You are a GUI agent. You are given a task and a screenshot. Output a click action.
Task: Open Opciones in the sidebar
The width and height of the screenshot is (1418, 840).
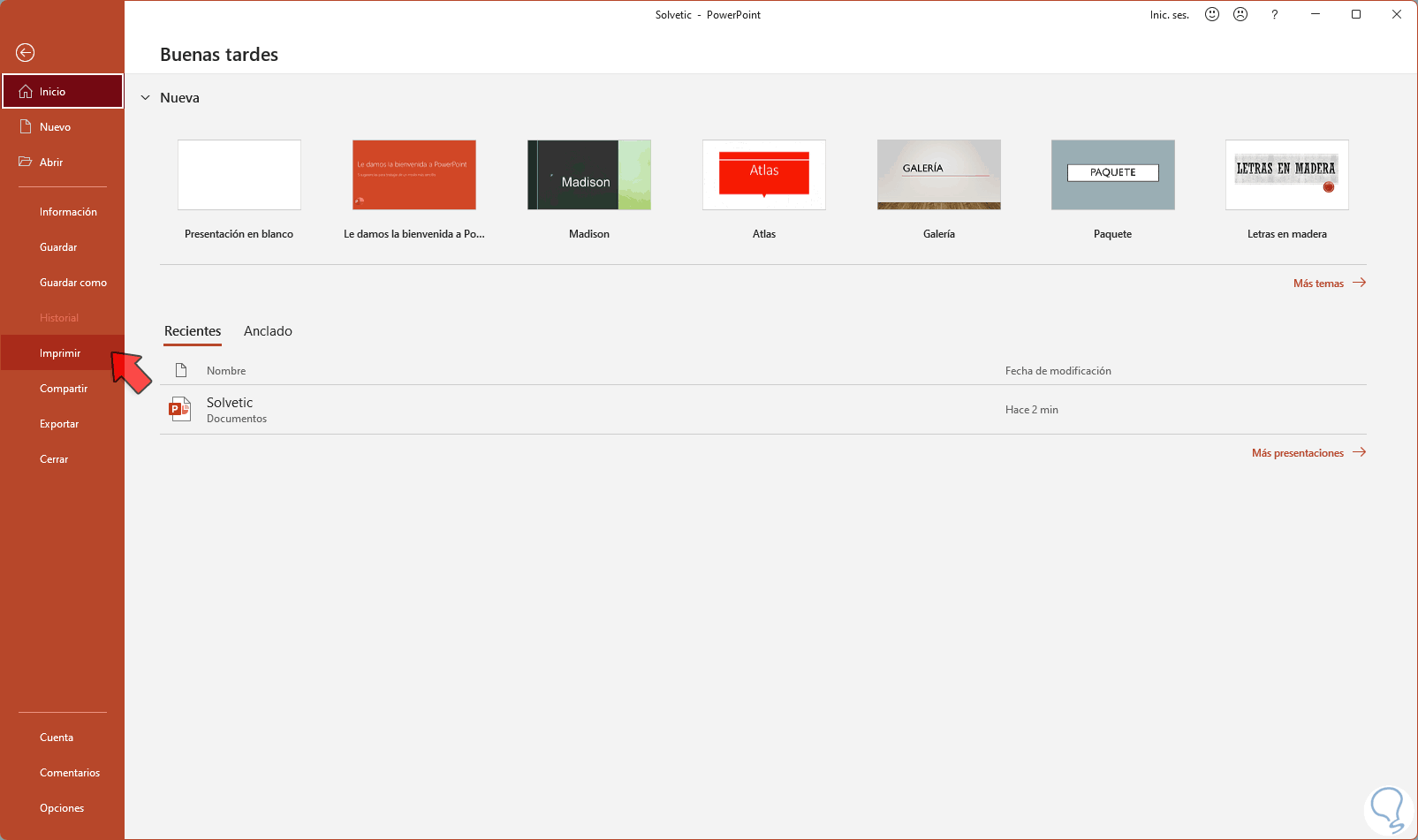coord(62,808)
